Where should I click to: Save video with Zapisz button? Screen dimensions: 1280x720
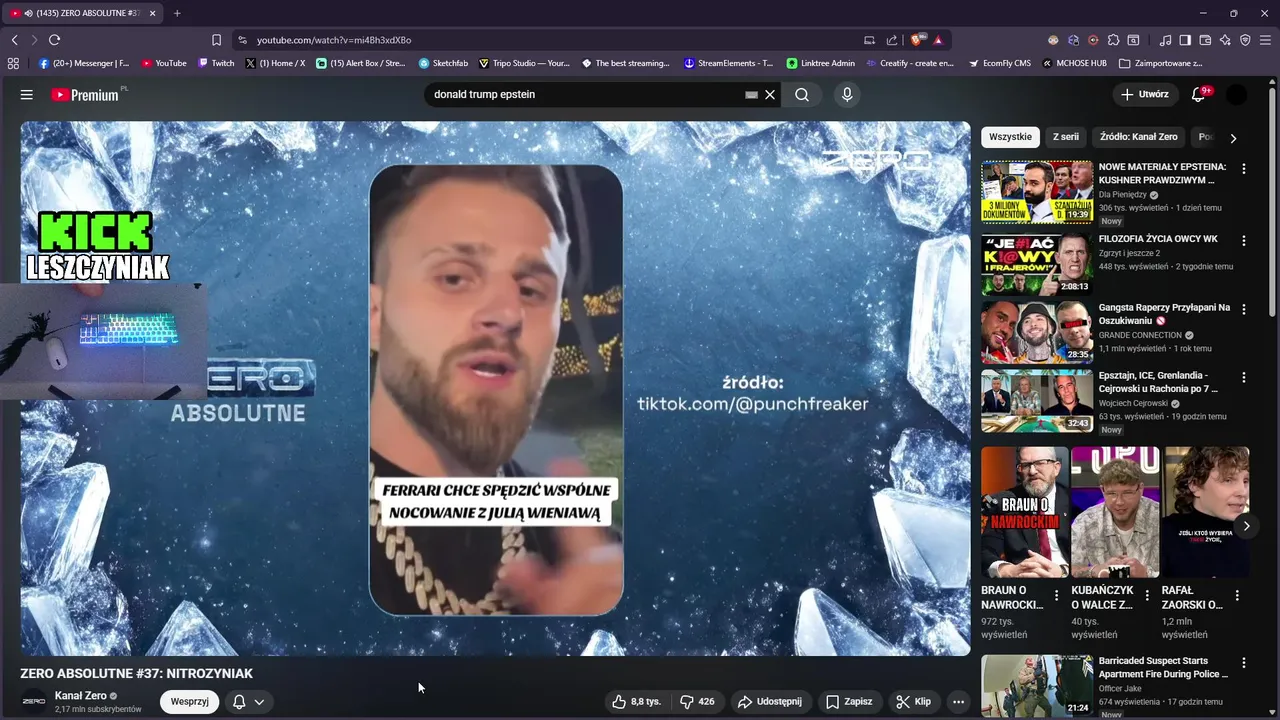849,701
